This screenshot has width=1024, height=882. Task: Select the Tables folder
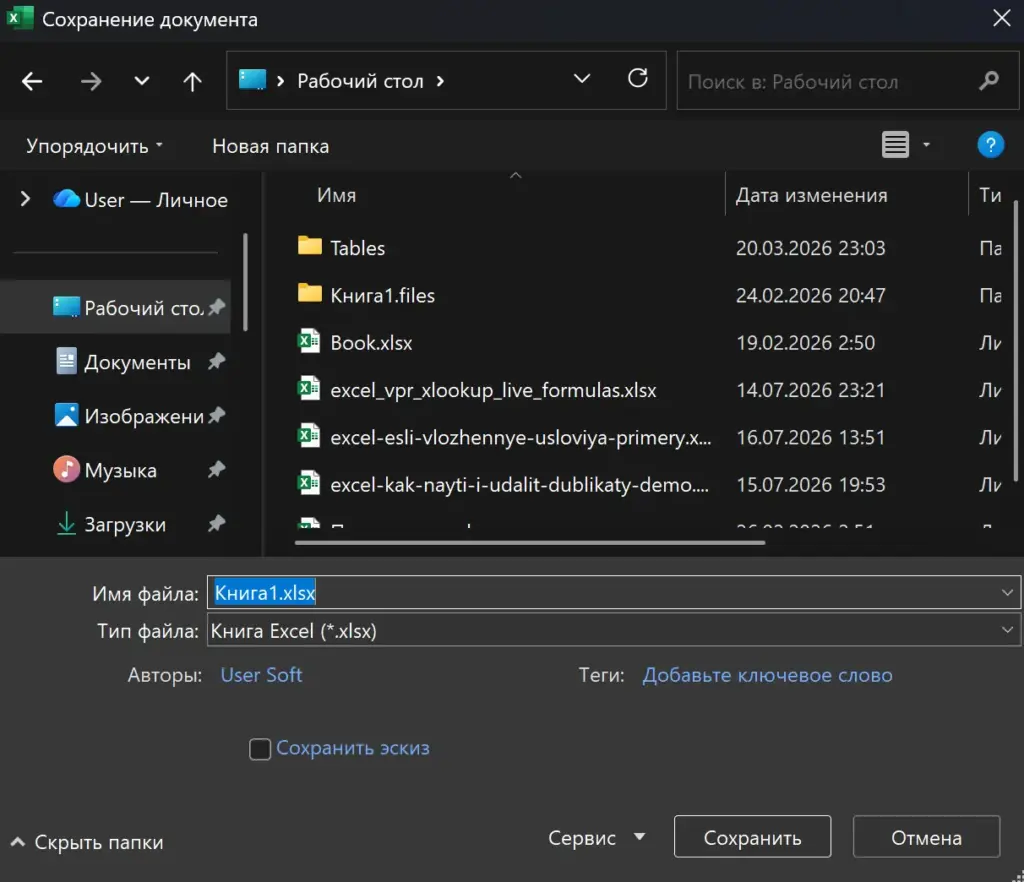point(357,248)
